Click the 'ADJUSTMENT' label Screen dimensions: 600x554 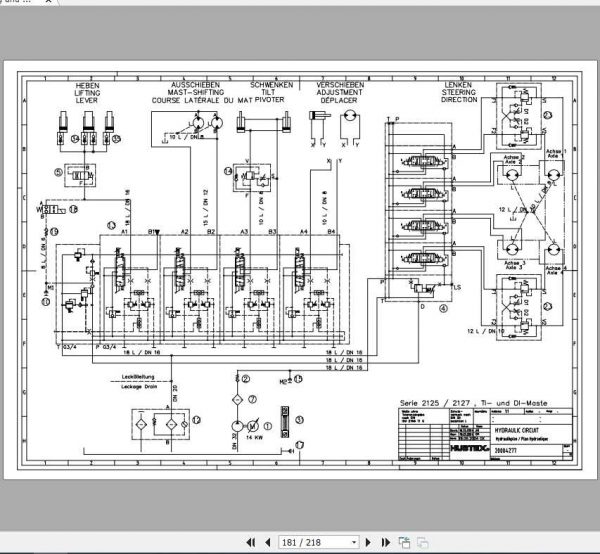[339, 93]
